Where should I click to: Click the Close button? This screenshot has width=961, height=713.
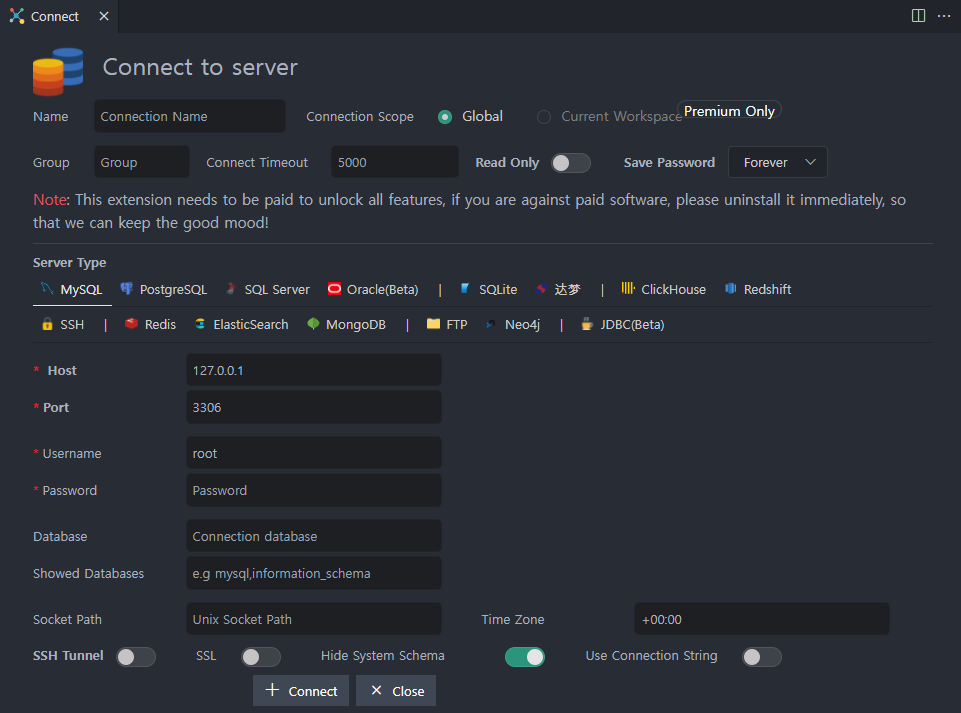(396, 691)
